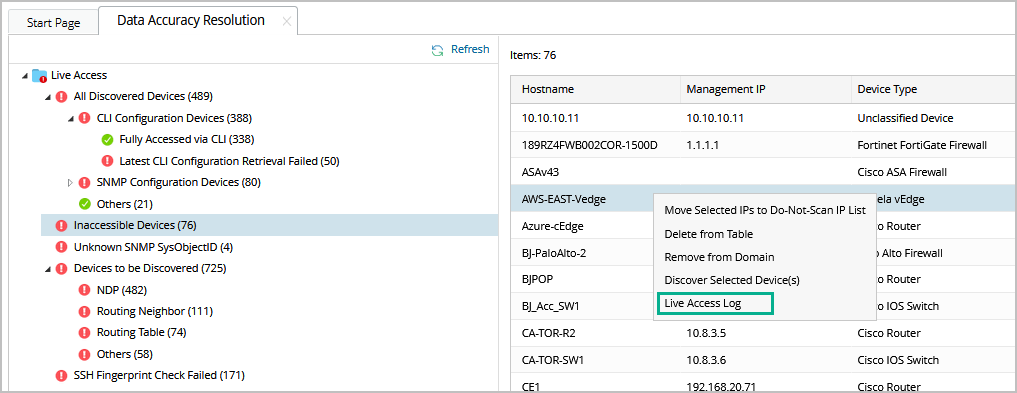Expand SNMP Configuration Devices node
Viewport: 1017px width, 393px height.
pyautogui.click(x=71, y=183)
